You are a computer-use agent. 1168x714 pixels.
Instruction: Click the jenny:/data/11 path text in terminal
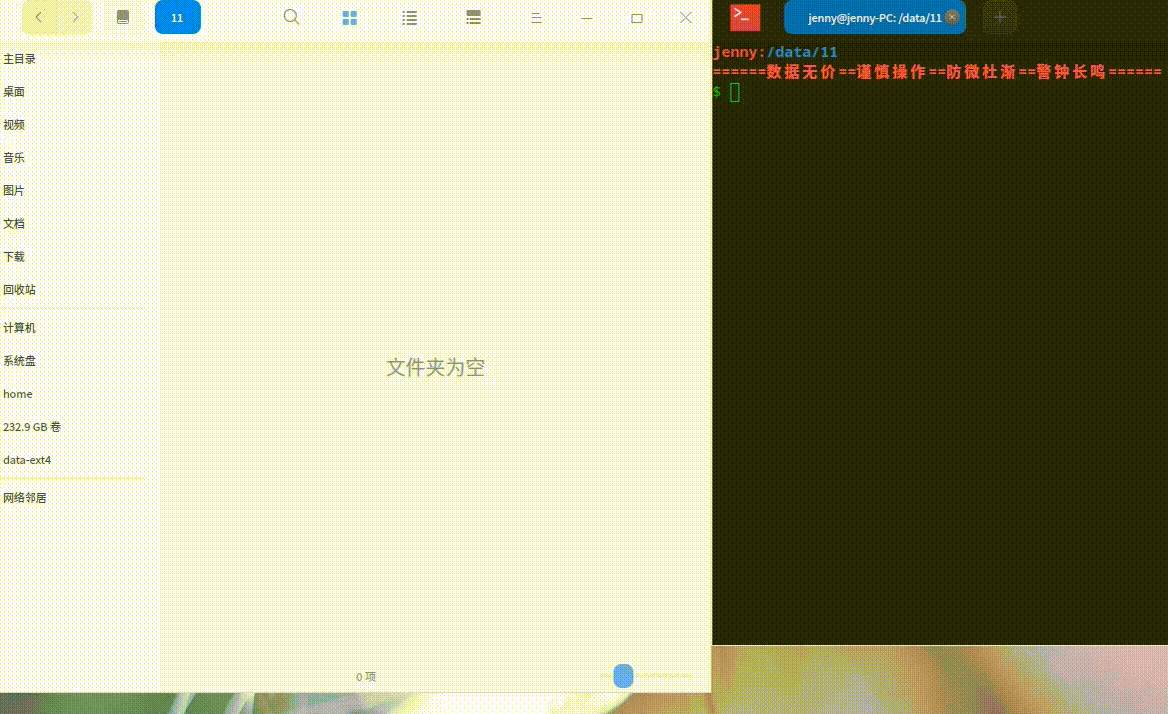click(775, 52)
